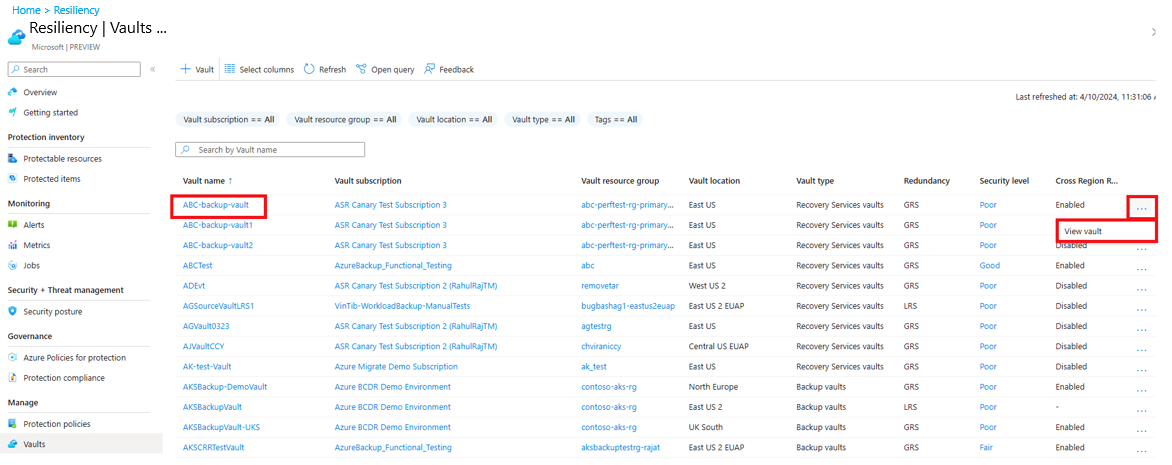Open Alerts under Monitoring
This screenshot has height=465, width=1172.
click(34, 224)
